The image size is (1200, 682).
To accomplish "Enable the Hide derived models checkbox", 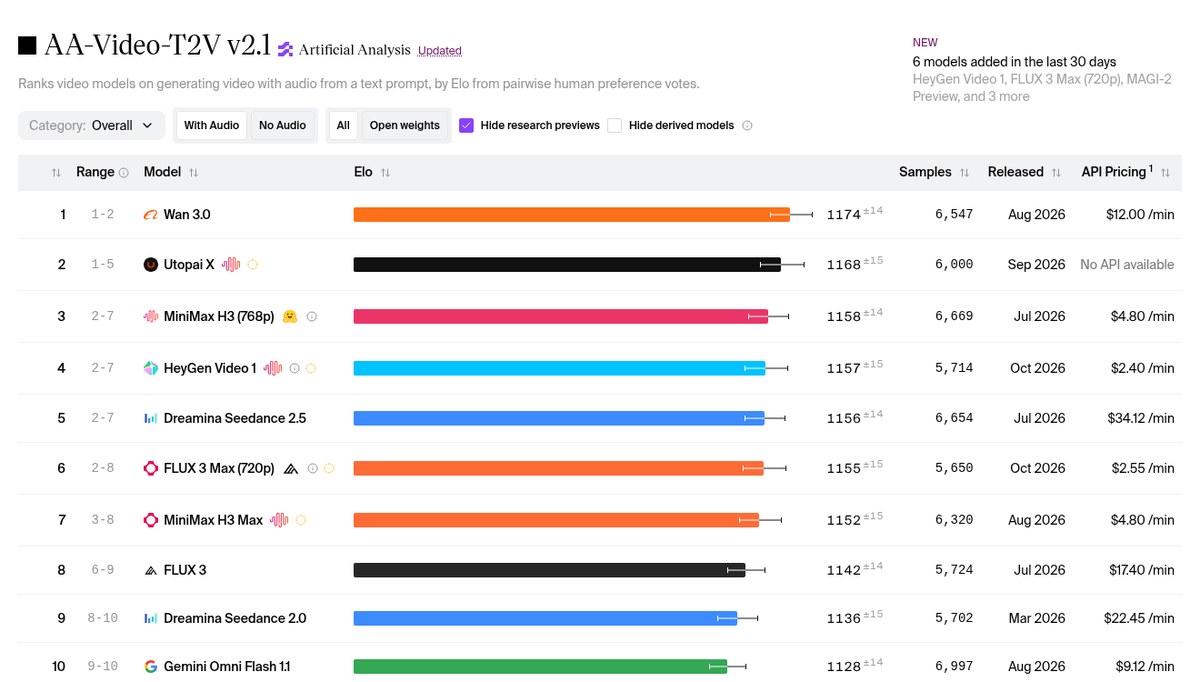I will point(615,125).
